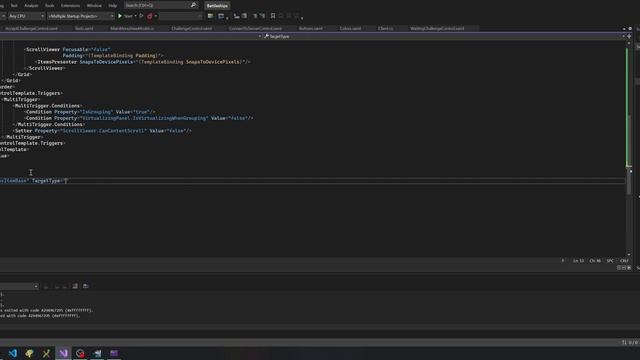640x360 pixels.
Task: Click the gear icon beside tab overflow
Action: click(630, 29)
